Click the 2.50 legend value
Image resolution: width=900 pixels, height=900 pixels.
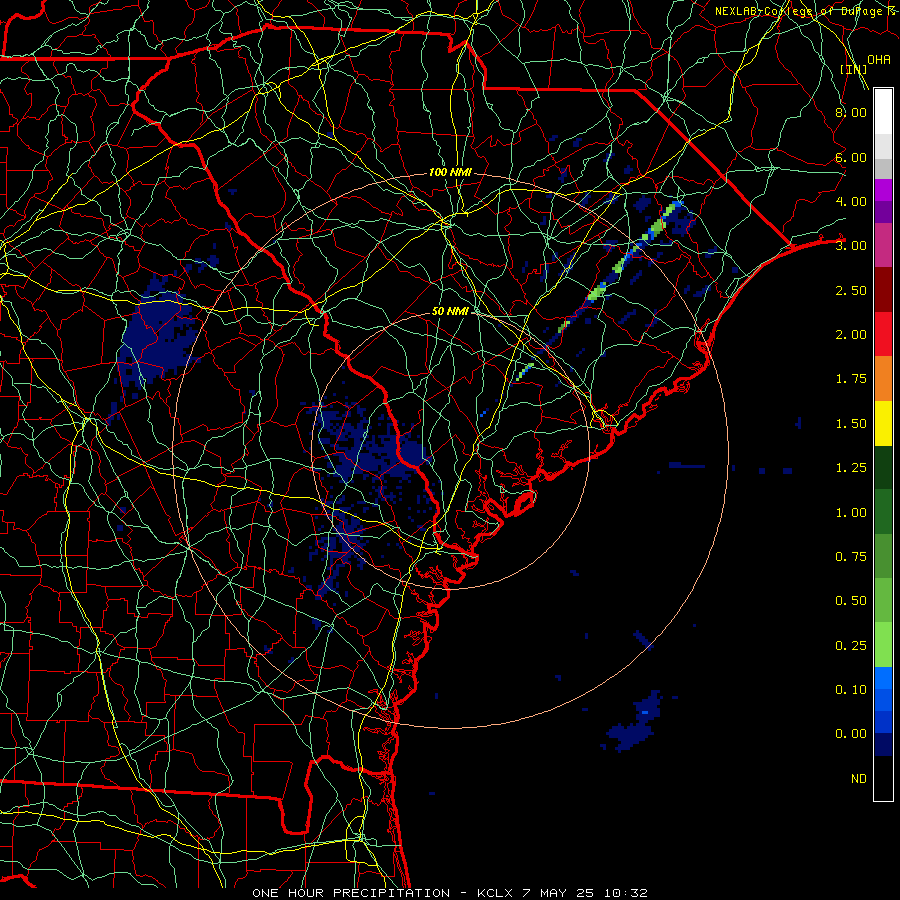coord(851,290)
